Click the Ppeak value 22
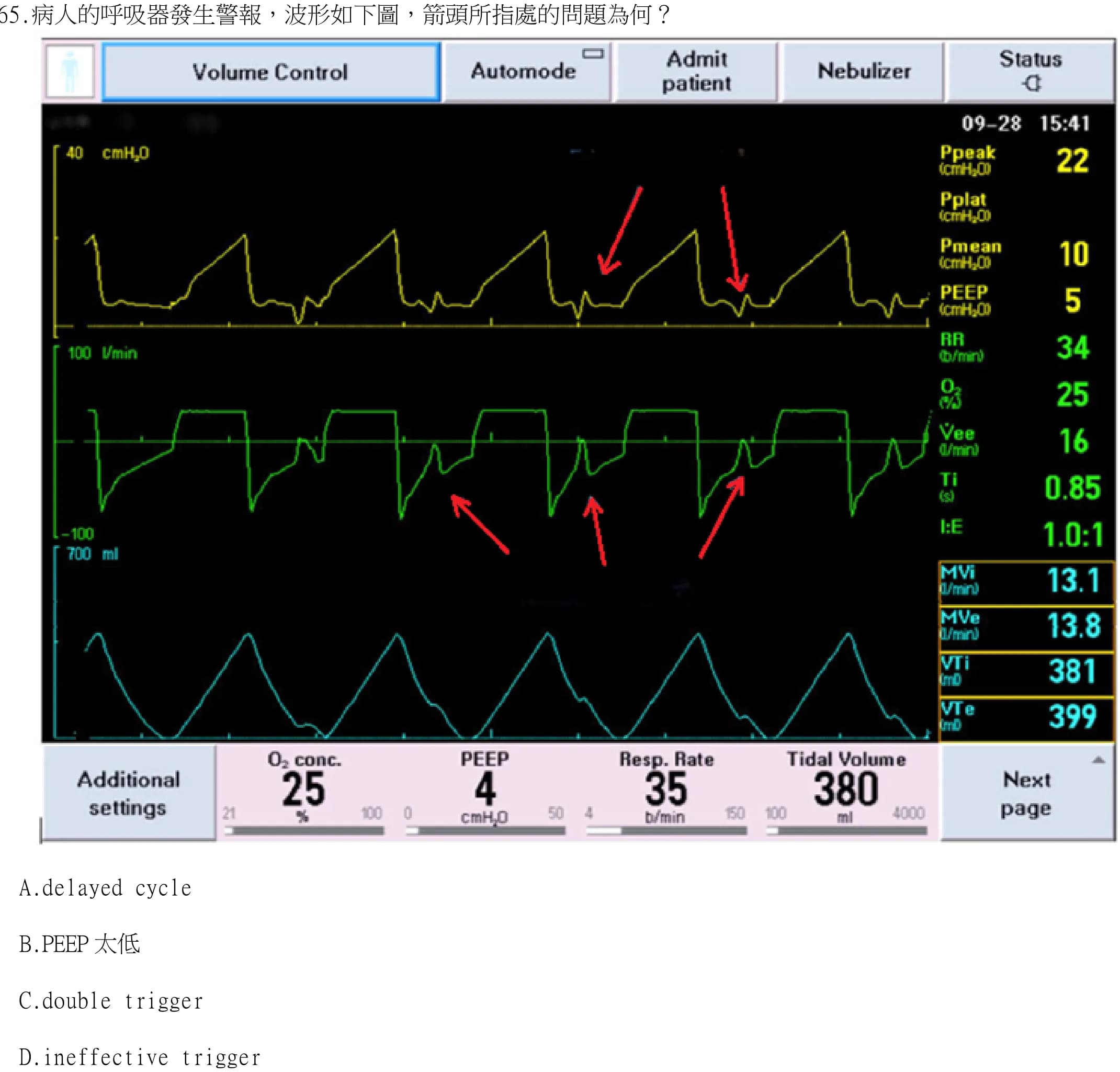Viewport: 1120px width, 1072px height. point(1072,161)
